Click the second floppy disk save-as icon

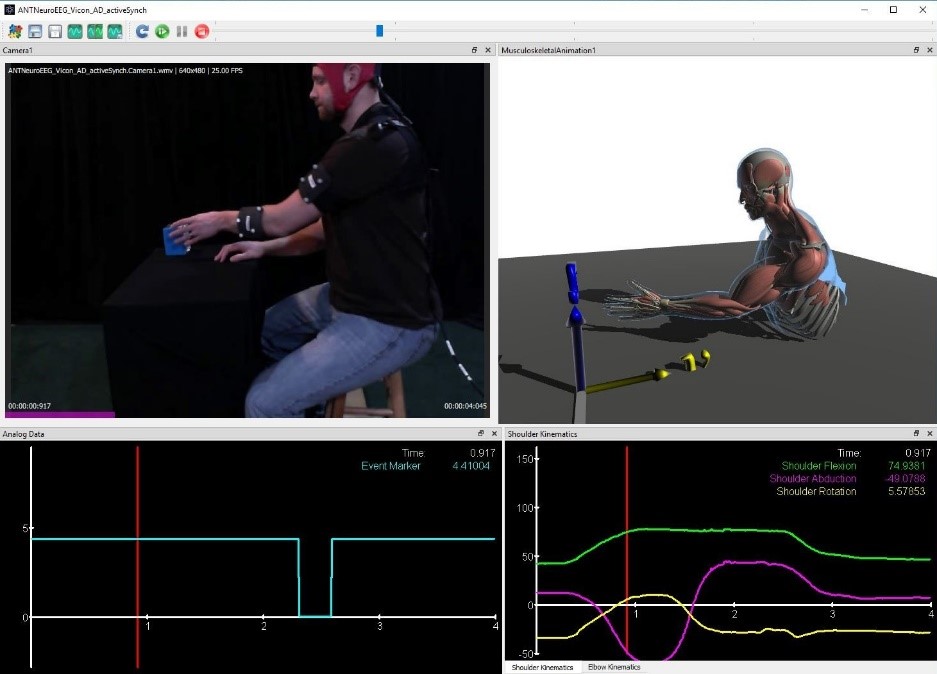[55, 31]
